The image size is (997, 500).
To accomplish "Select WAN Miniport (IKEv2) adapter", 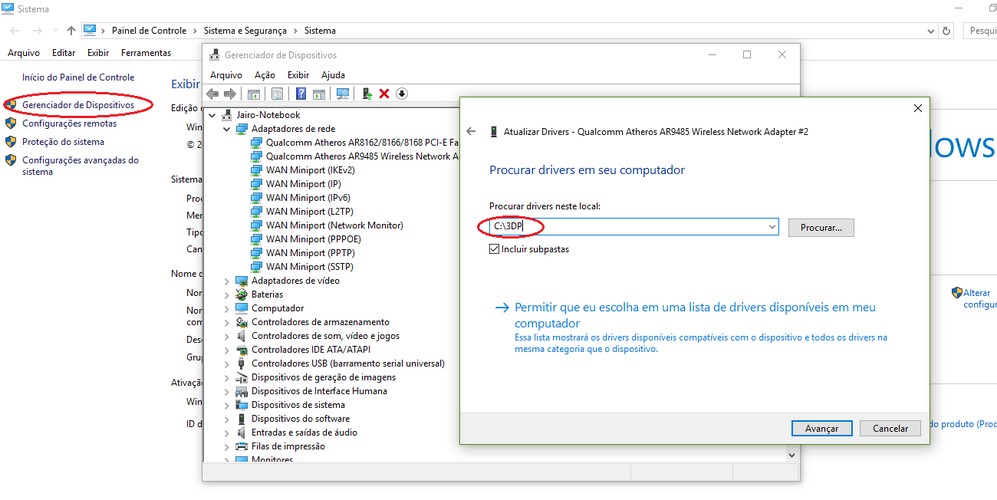I will click(310, 170).
